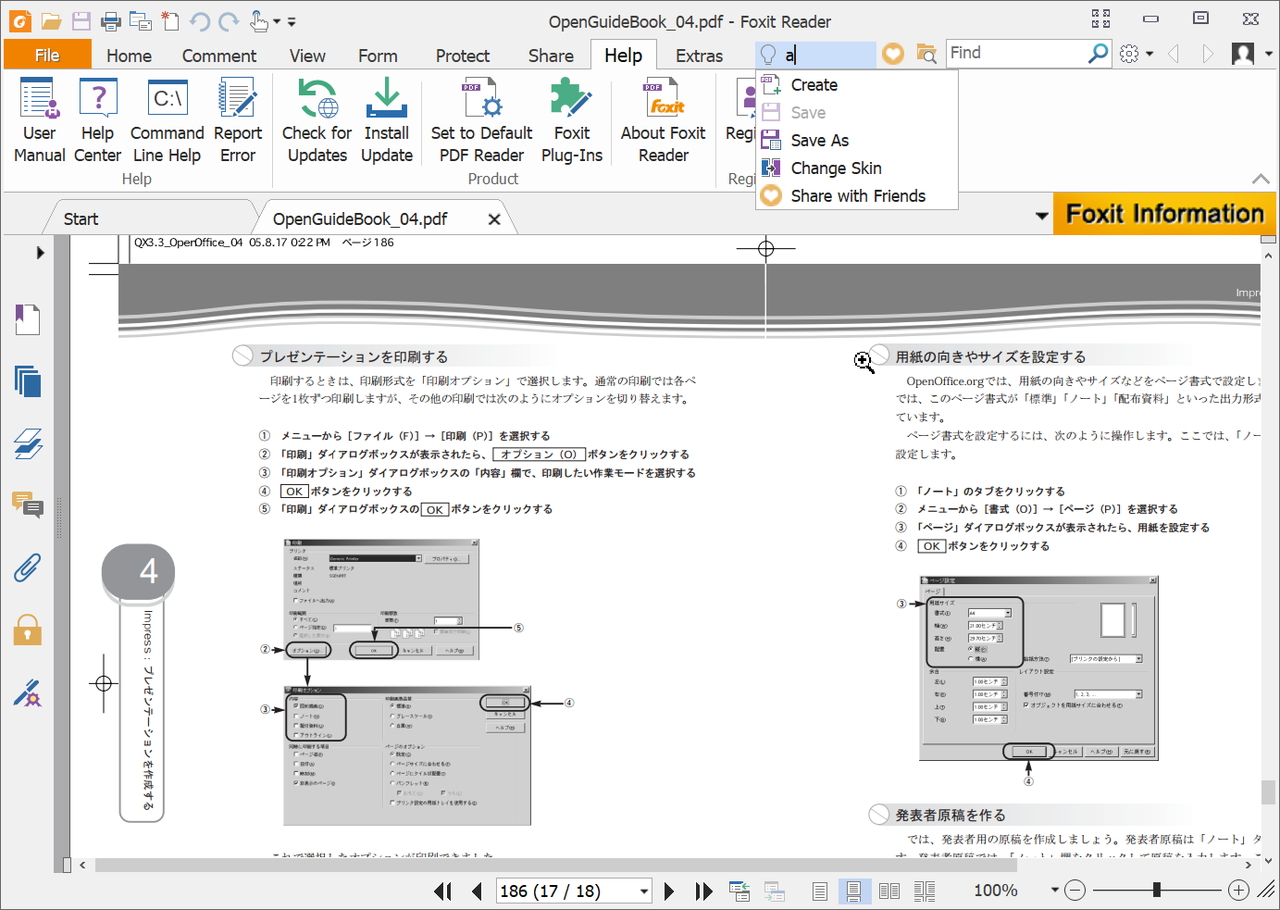Switch to continuous facing view mode
This screenshot has width=1280, height=910.
click(x=924, y=891)
